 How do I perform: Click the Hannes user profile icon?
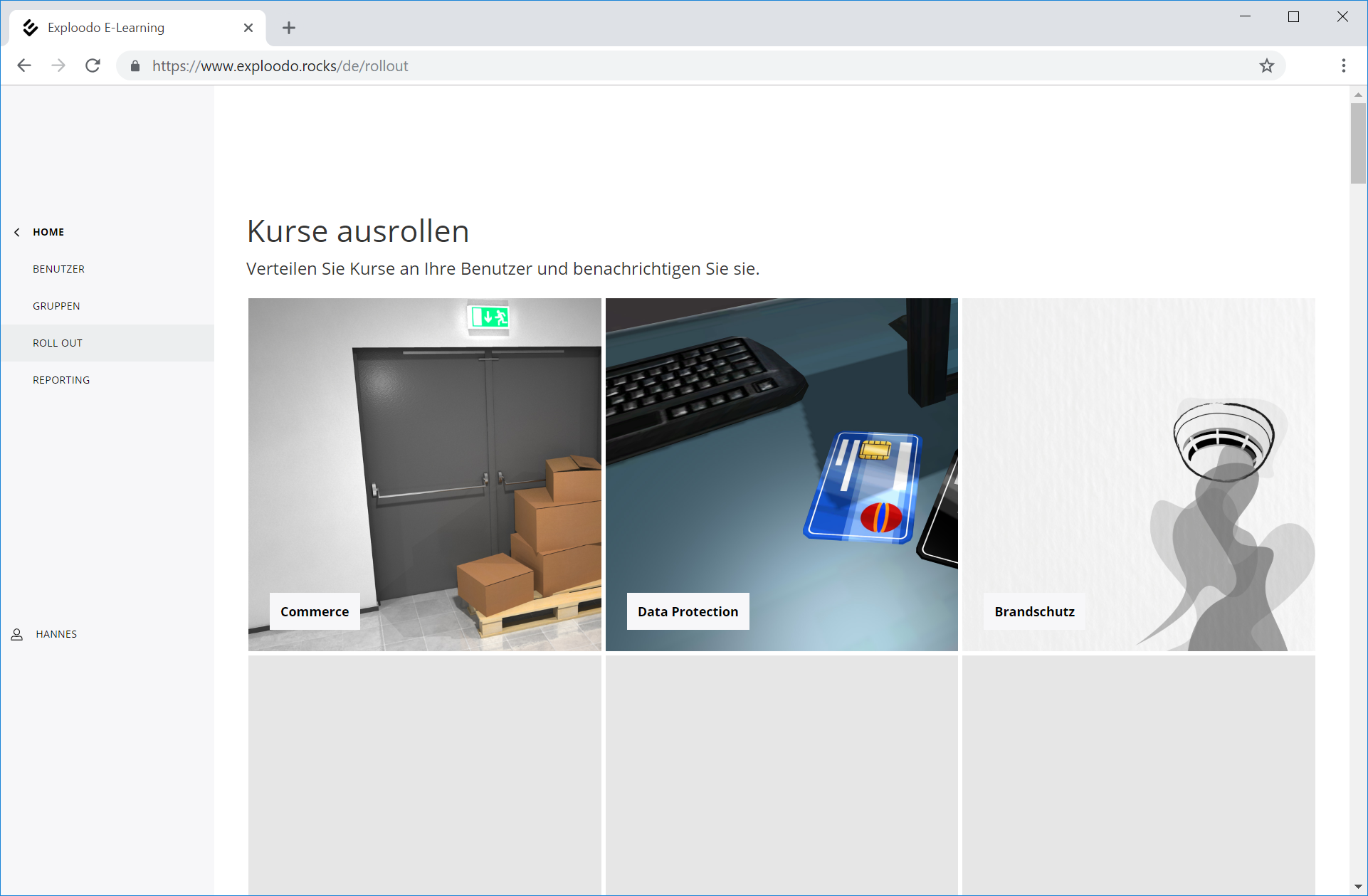click(x=17, y=634)
